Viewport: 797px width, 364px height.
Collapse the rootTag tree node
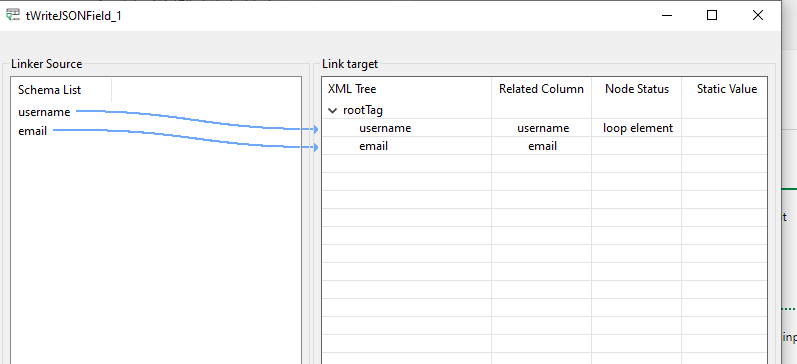click(333, 110)
